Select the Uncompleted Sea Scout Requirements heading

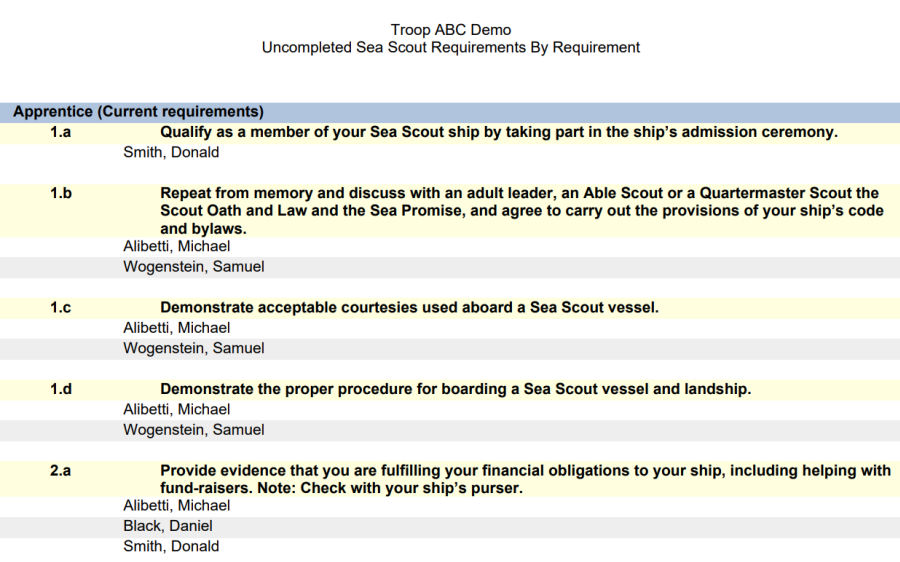(x=451, y=48)
